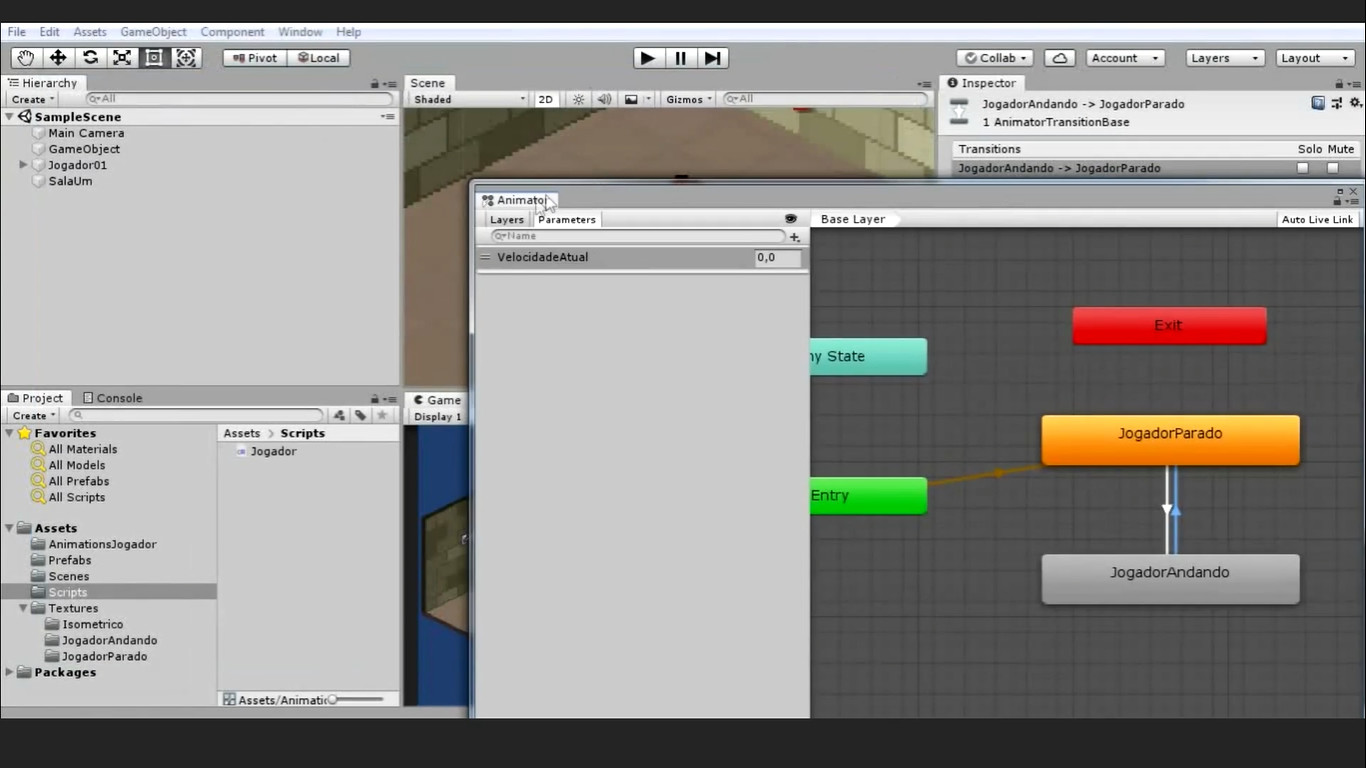The height and width of the screenshot is (768, 1366).
Task: Switch to the Console tab
Action: coord(112,398)
